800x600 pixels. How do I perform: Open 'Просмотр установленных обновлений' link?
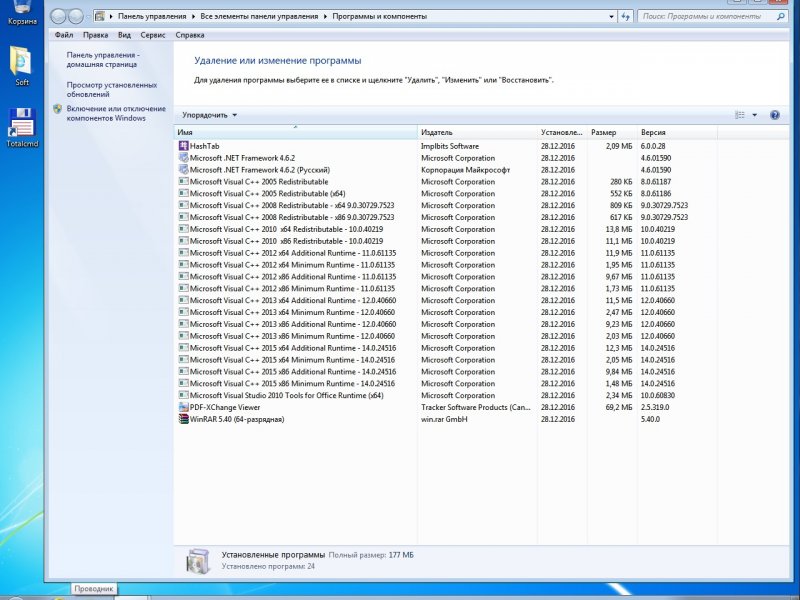112,89
